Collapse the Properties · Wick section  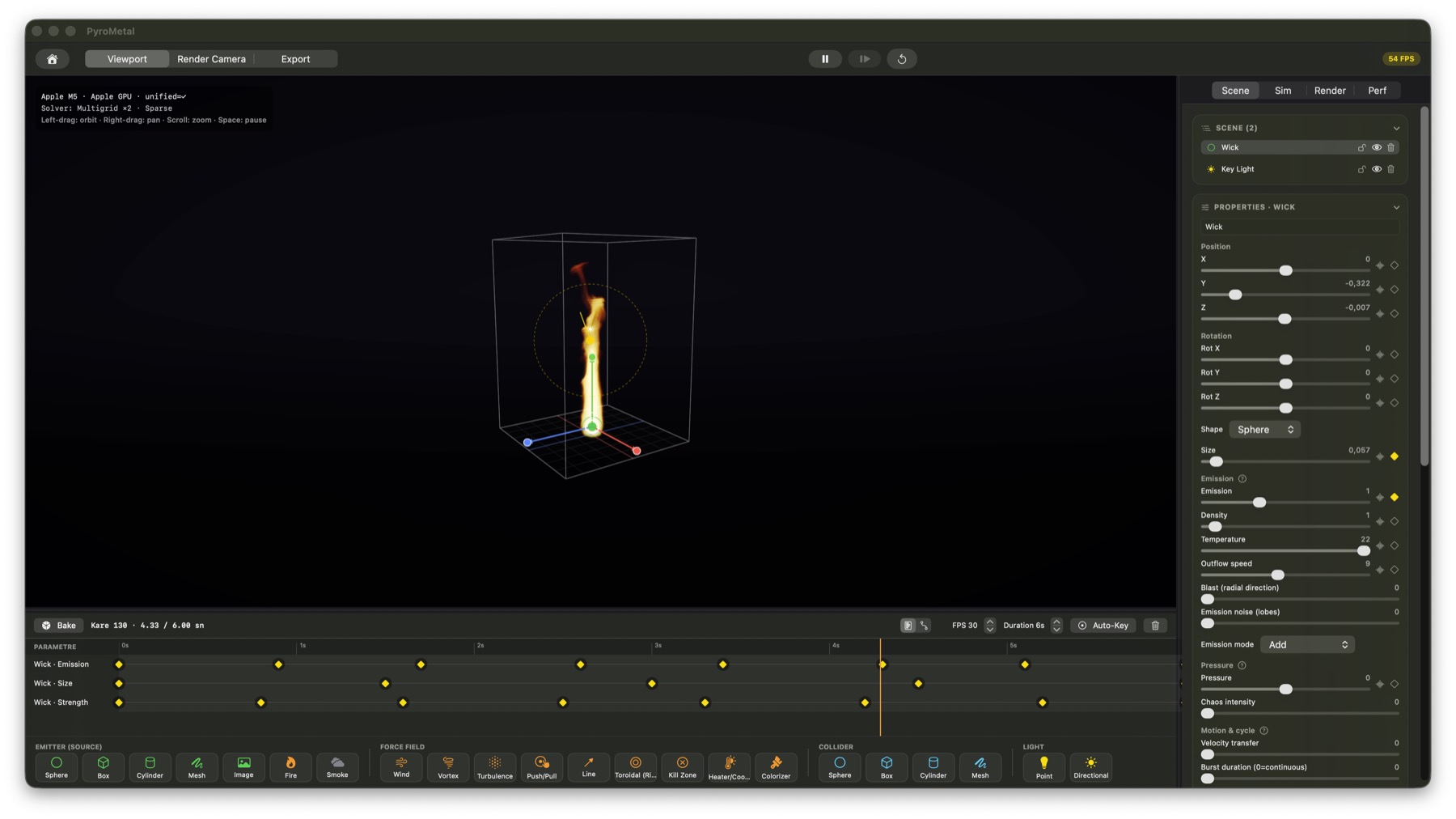(x=1396, y=207)
